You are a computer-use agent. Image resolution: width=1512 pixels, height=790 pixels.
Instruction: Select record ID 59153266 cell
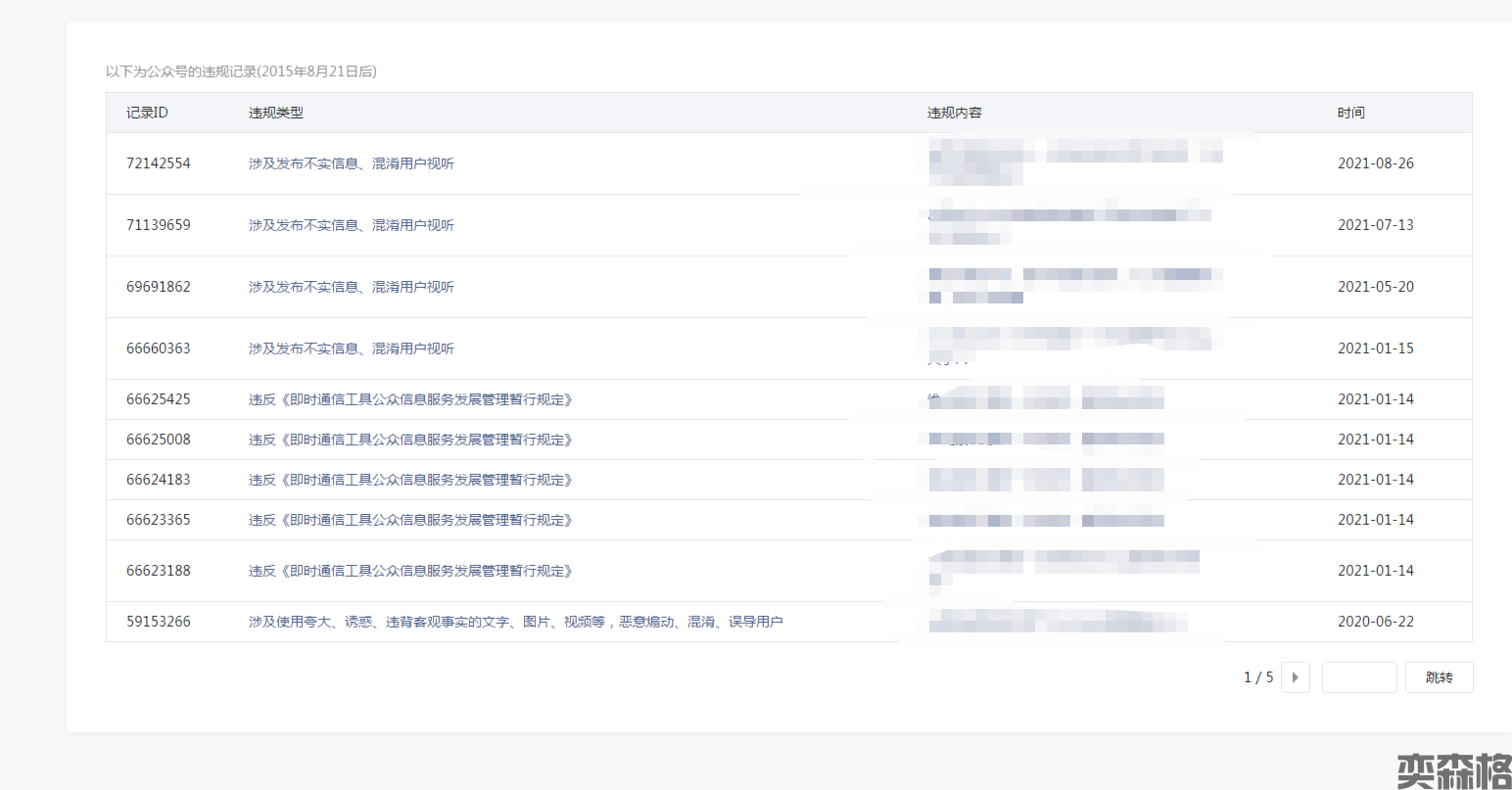coord(159,622)
